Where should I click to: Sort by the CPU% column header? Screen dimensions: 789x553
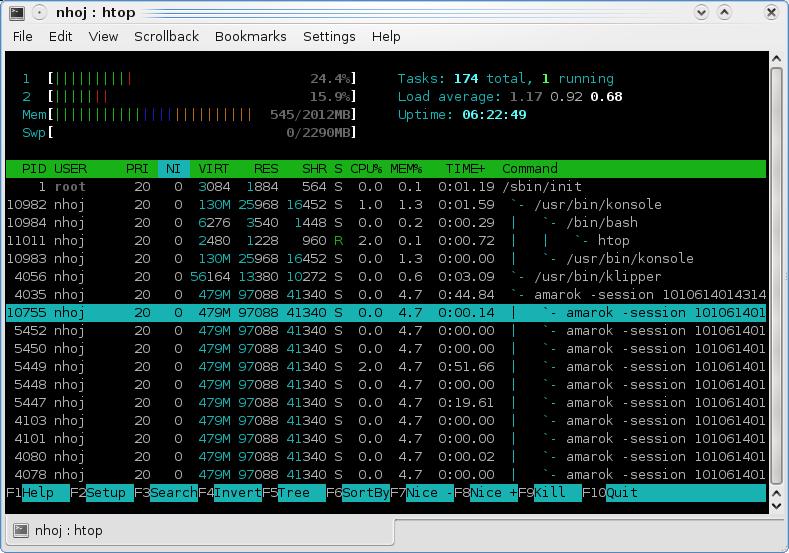[366, 168]
